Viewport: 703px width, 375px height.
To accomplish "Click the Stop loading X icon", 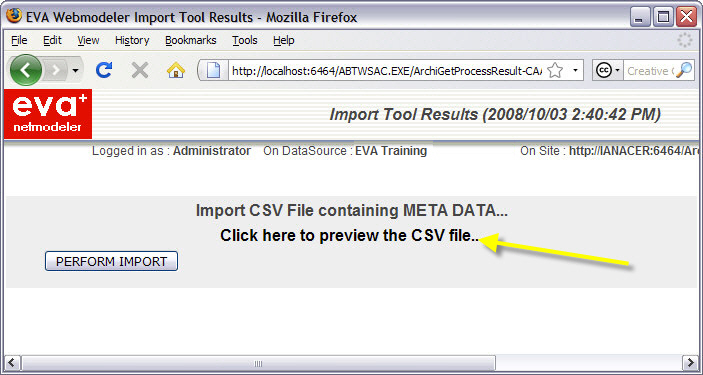I will tap(140, 70).
